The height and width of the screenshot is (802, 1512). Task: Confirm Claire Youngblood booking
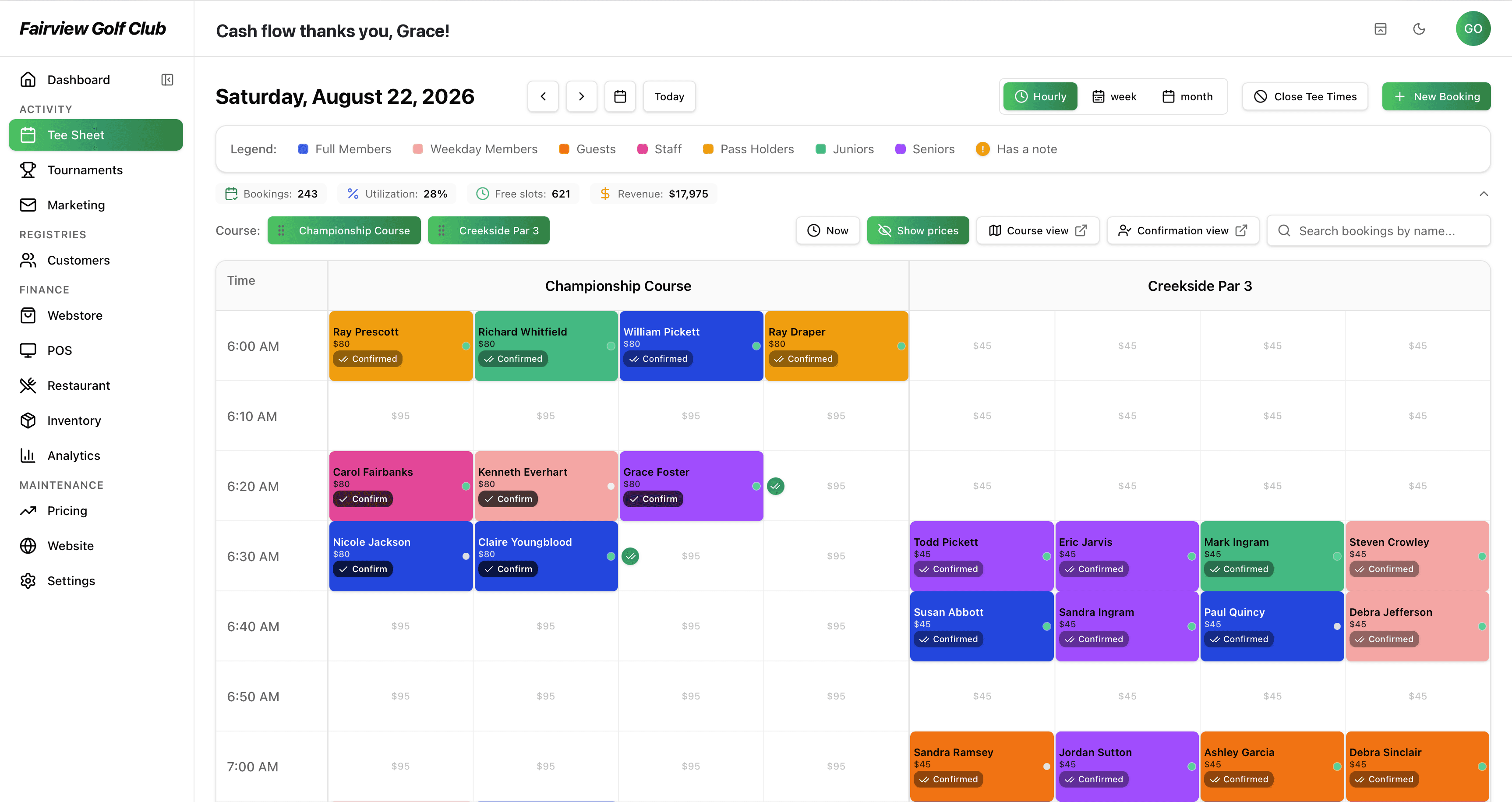point(508,569)
